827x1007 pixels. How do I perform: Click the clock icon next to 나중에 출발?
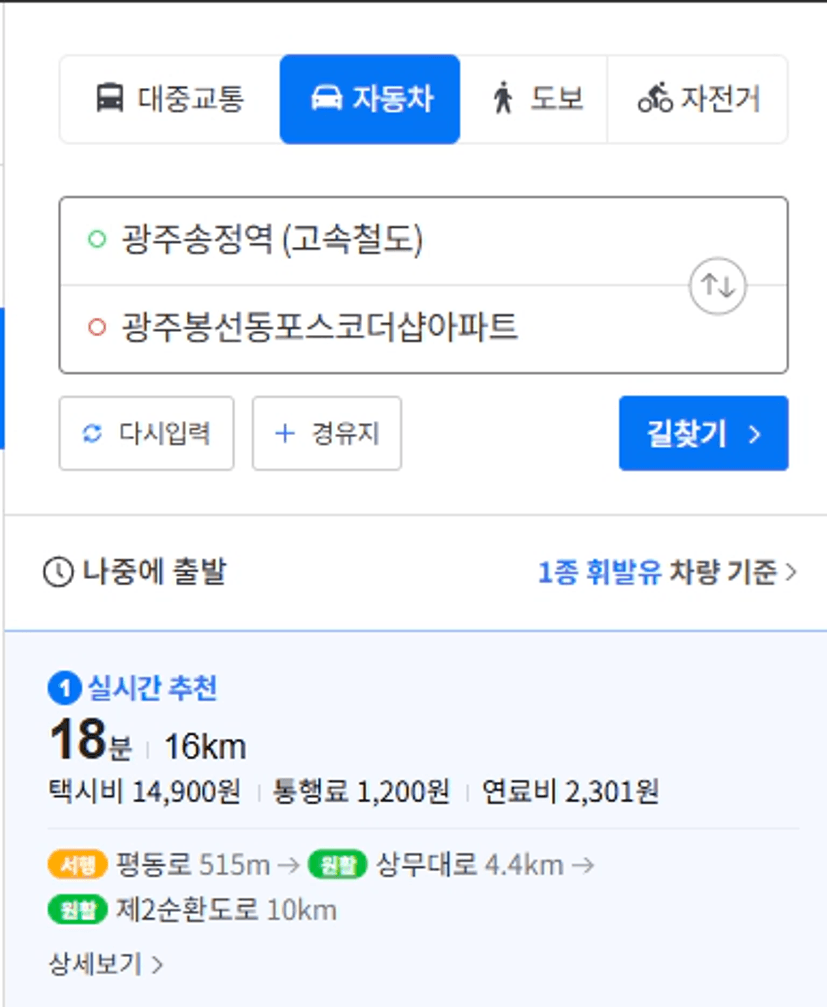coord(58,572)
